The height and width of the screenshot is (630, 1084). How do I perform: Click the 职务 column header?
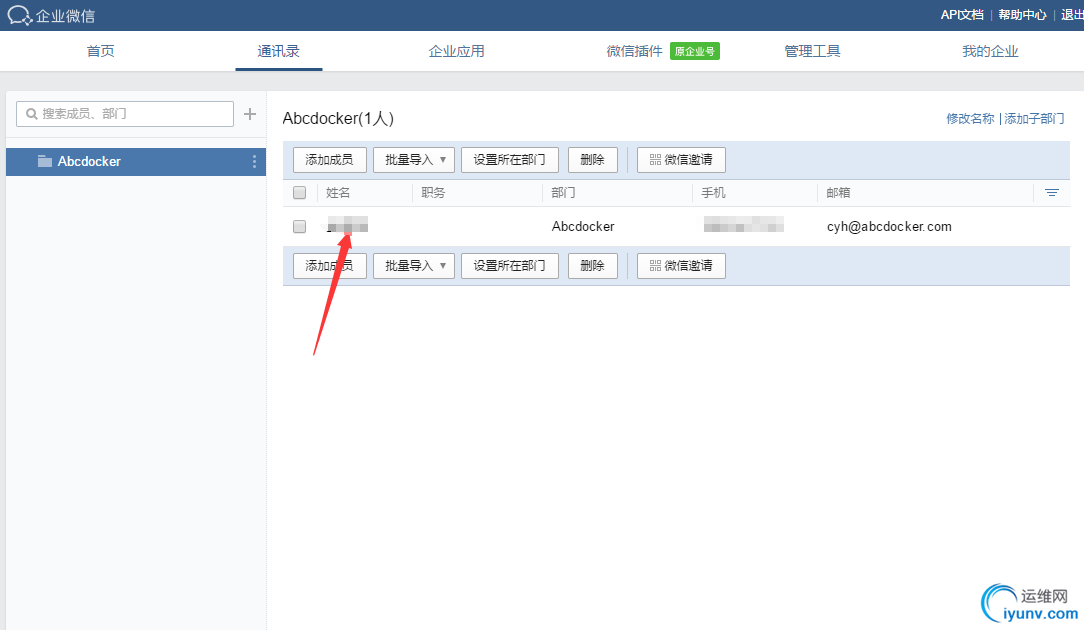433,193
